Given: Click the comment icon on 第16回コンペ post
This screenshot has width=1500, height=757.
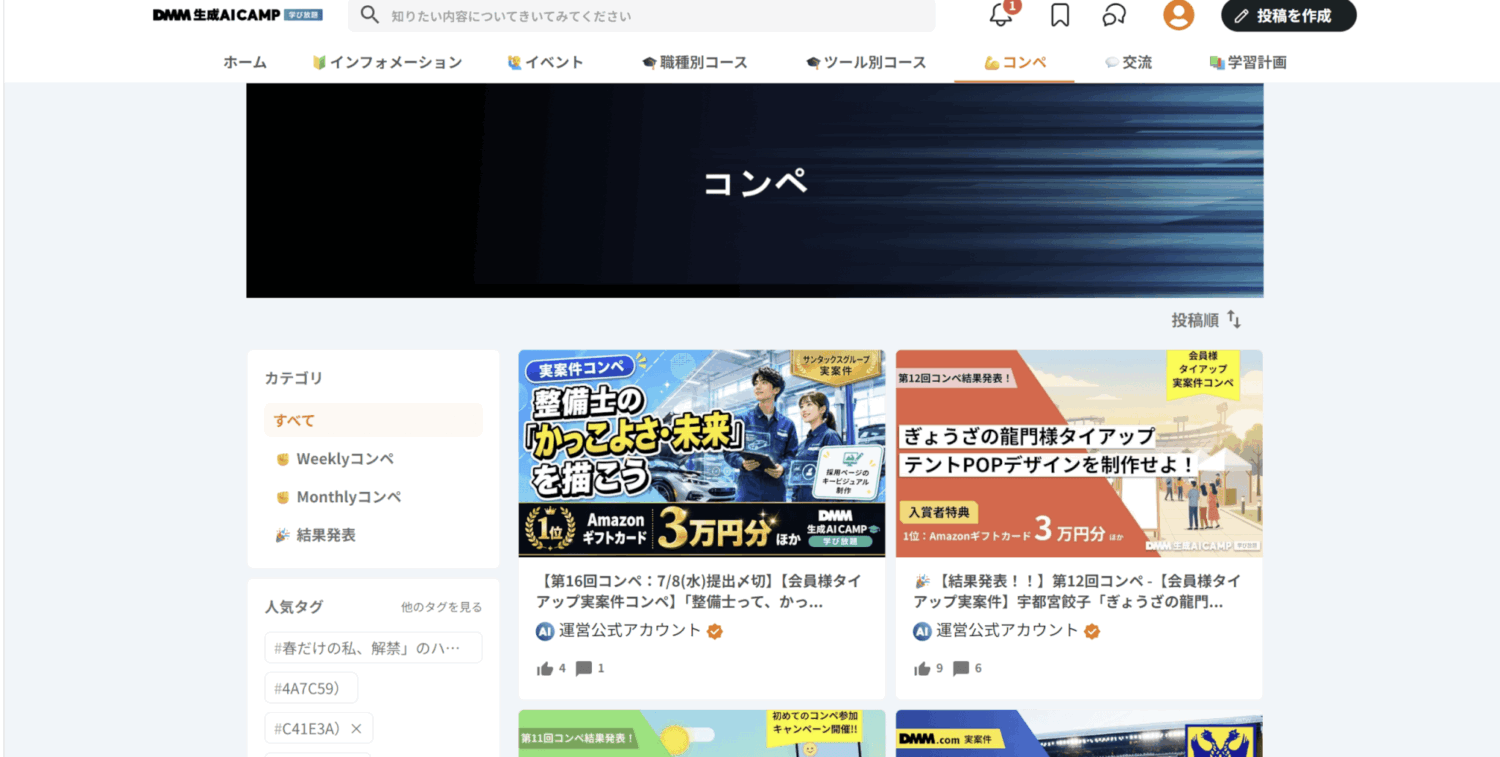Looking at the screenshot, I should click(x=584, y=669).
